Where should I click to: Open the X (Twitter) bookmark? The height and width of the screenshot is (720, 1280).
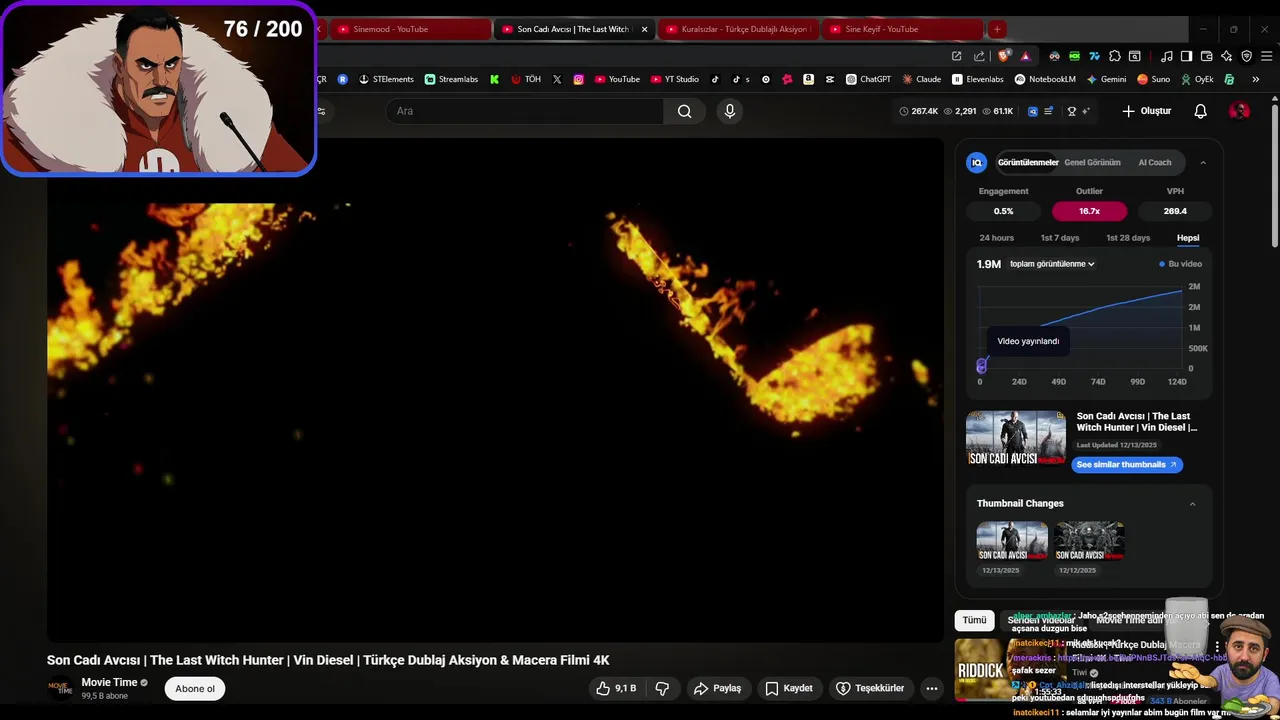557,79
